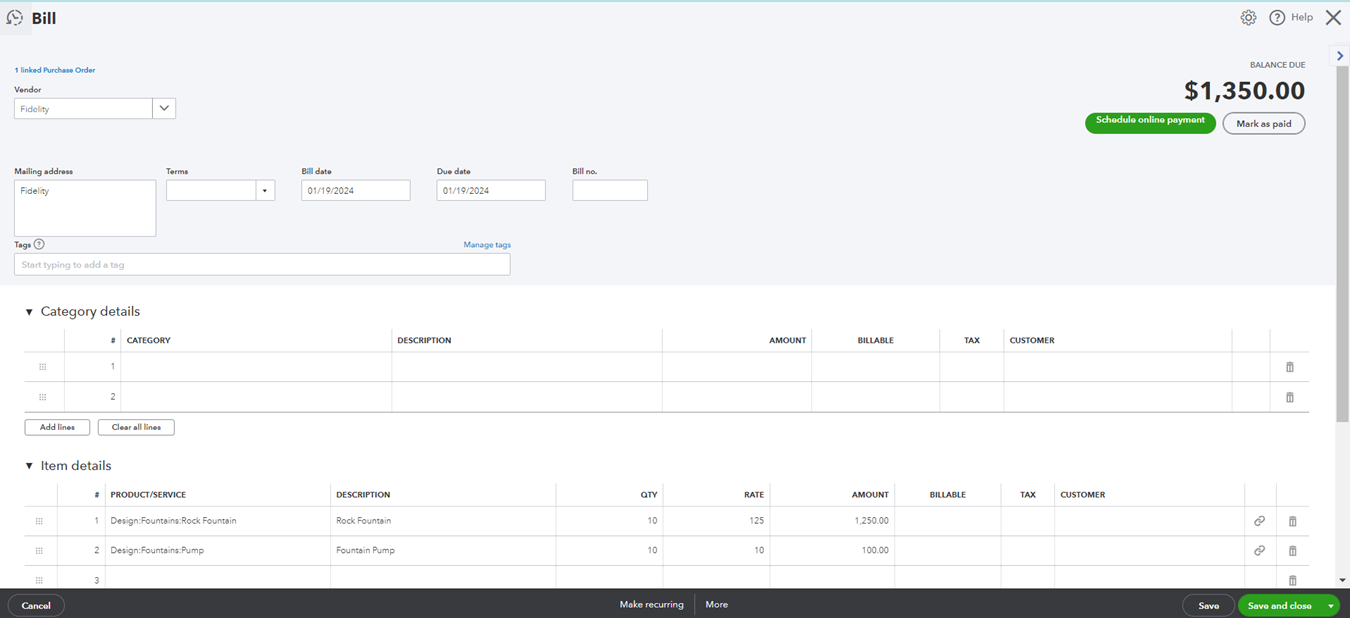Grab drag handle of item row 3
The width and height of the screenshot is (1350, 618).
[x=39, y=580]
